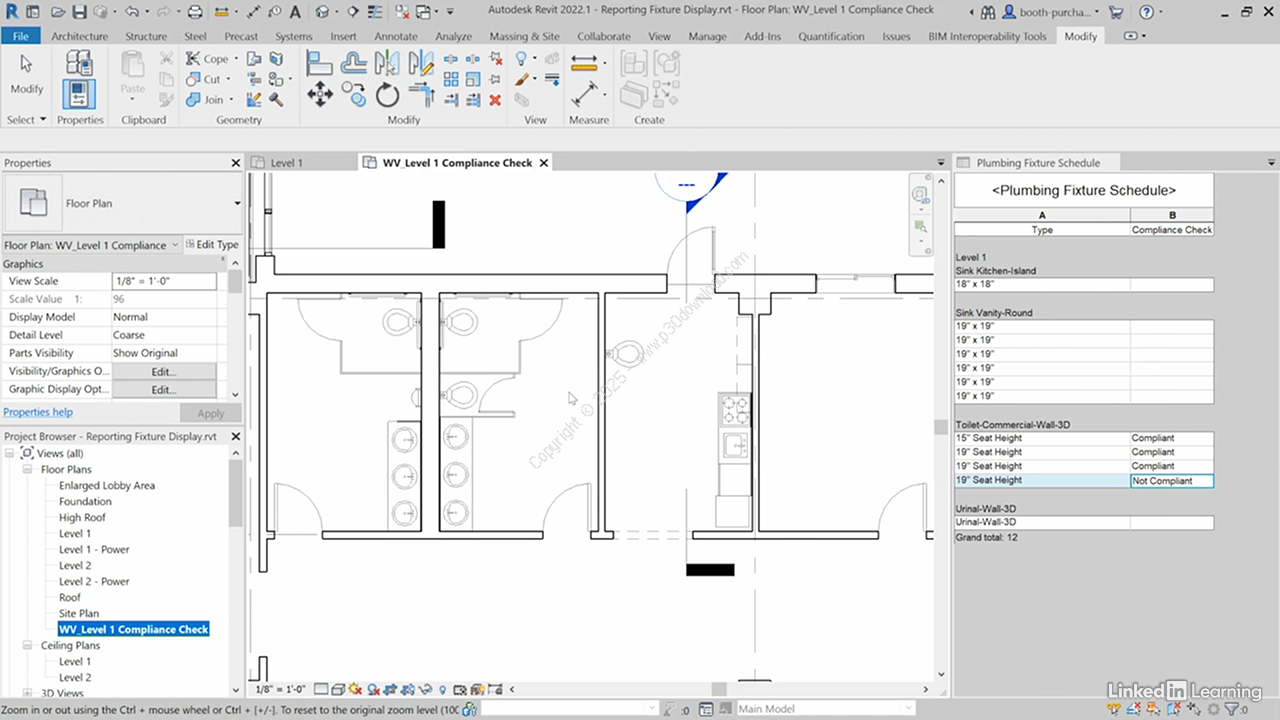Select the Scale tool

click(x=472, y=79)
